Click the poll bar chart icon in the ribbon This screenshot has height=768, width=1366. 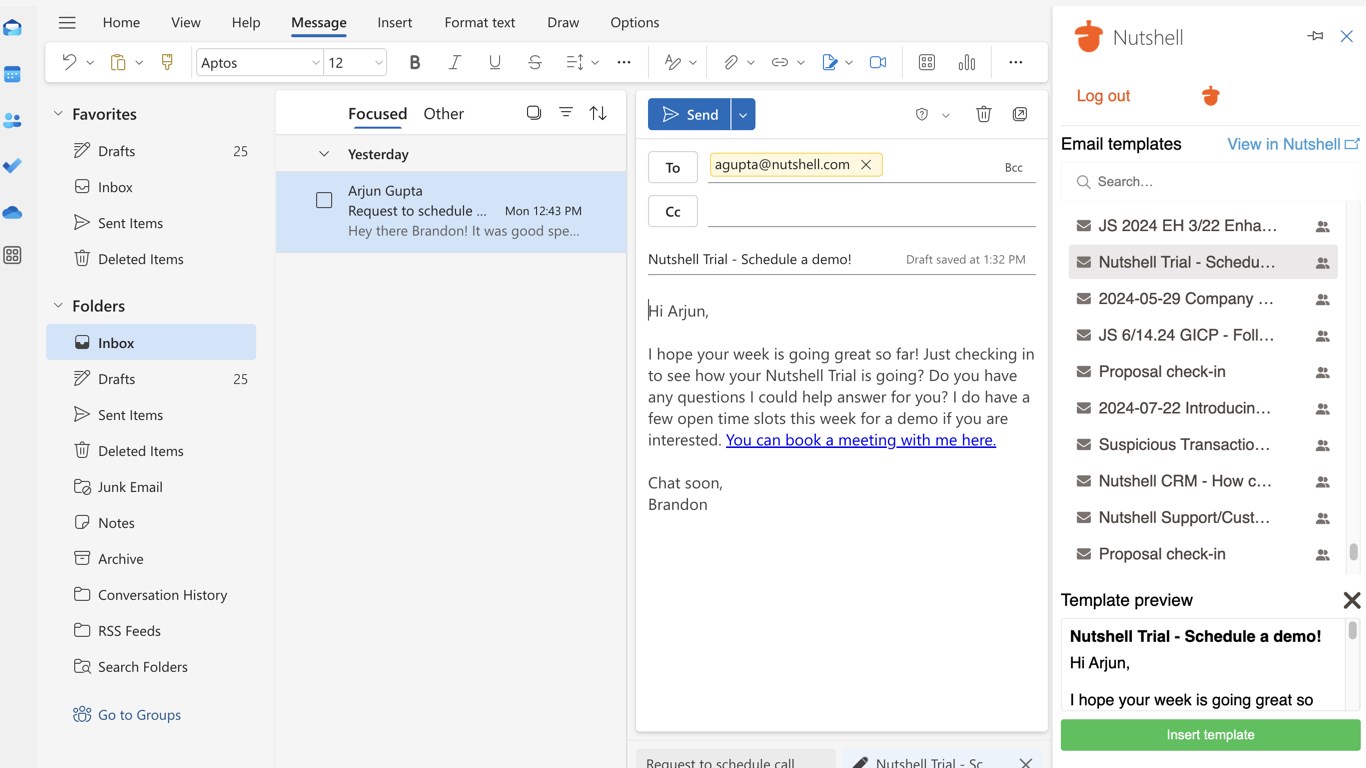[x=967, y=62]
